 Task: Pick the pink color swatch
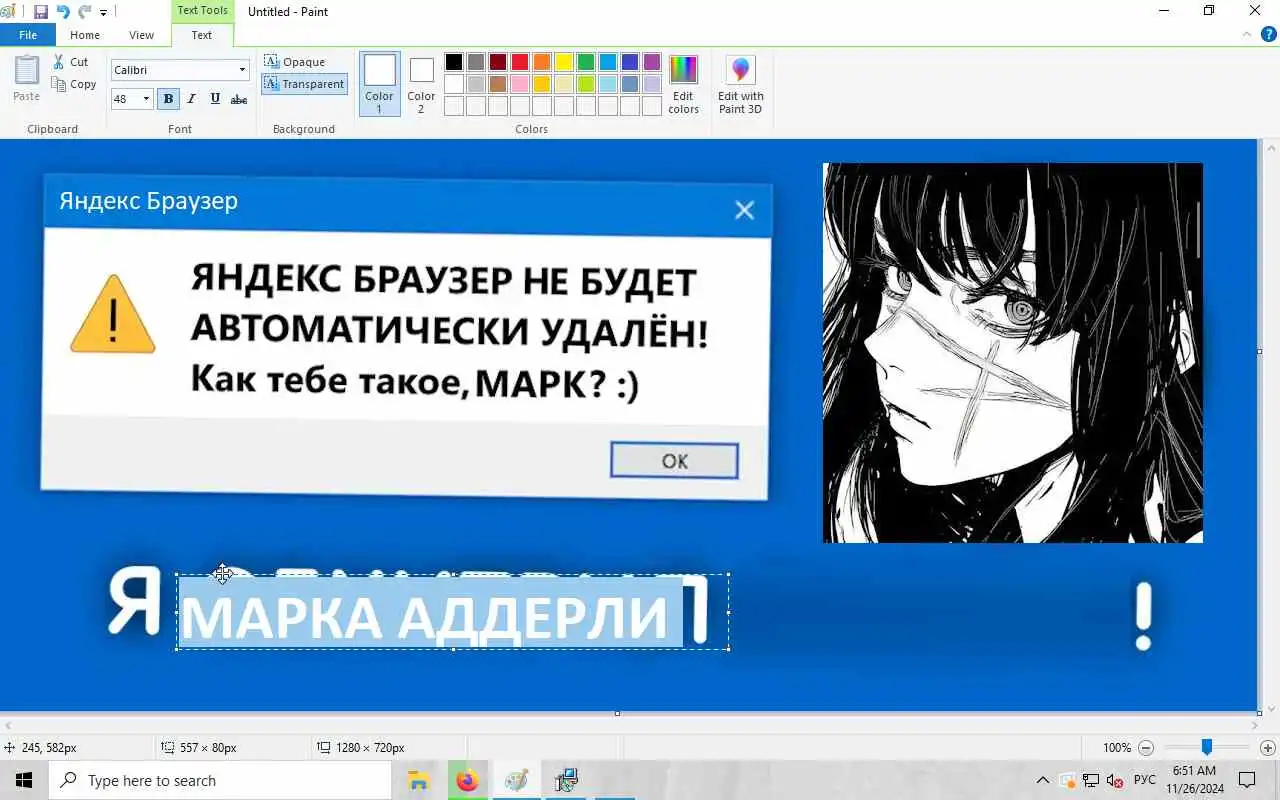pos(520,84)
